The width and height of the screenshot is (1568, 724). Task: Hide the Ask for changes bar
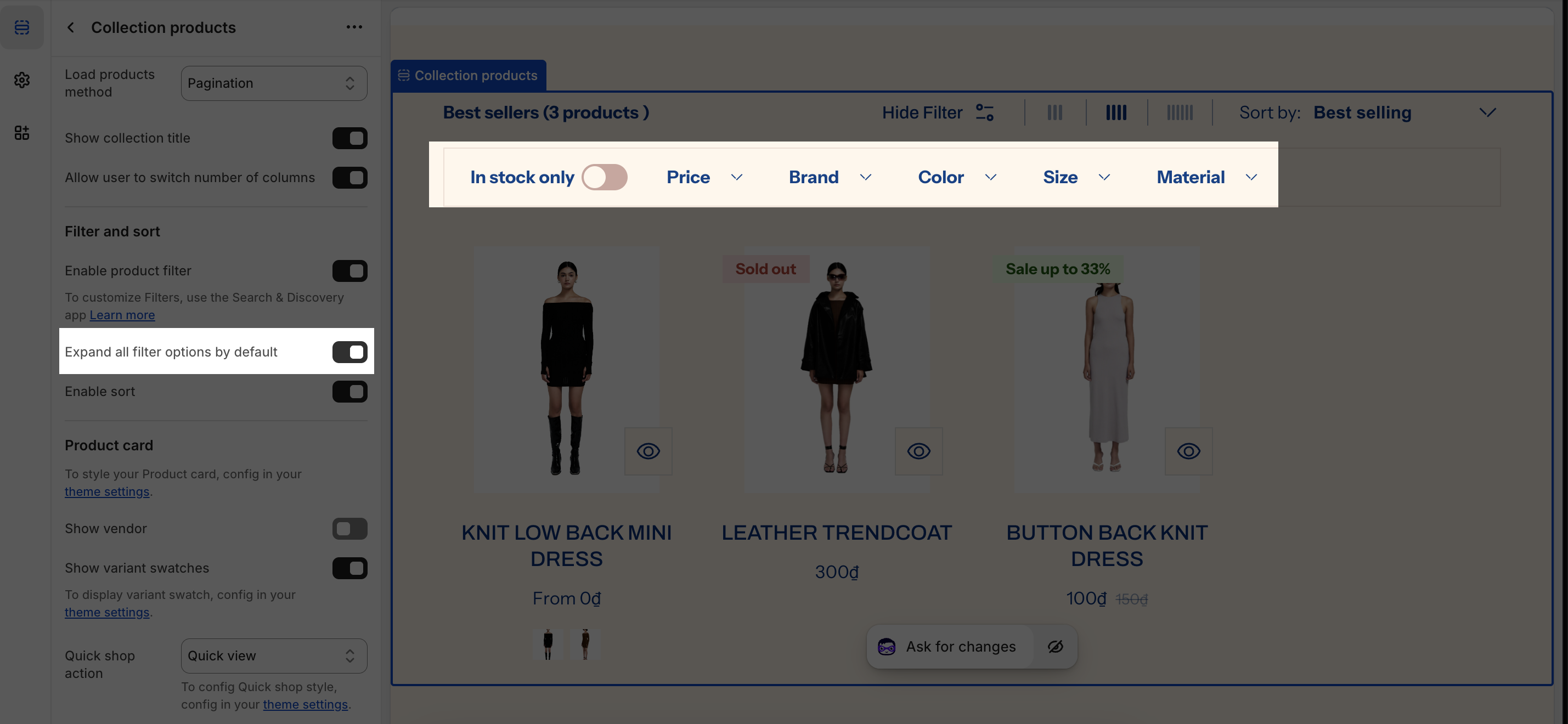[x=1056, y=646]
